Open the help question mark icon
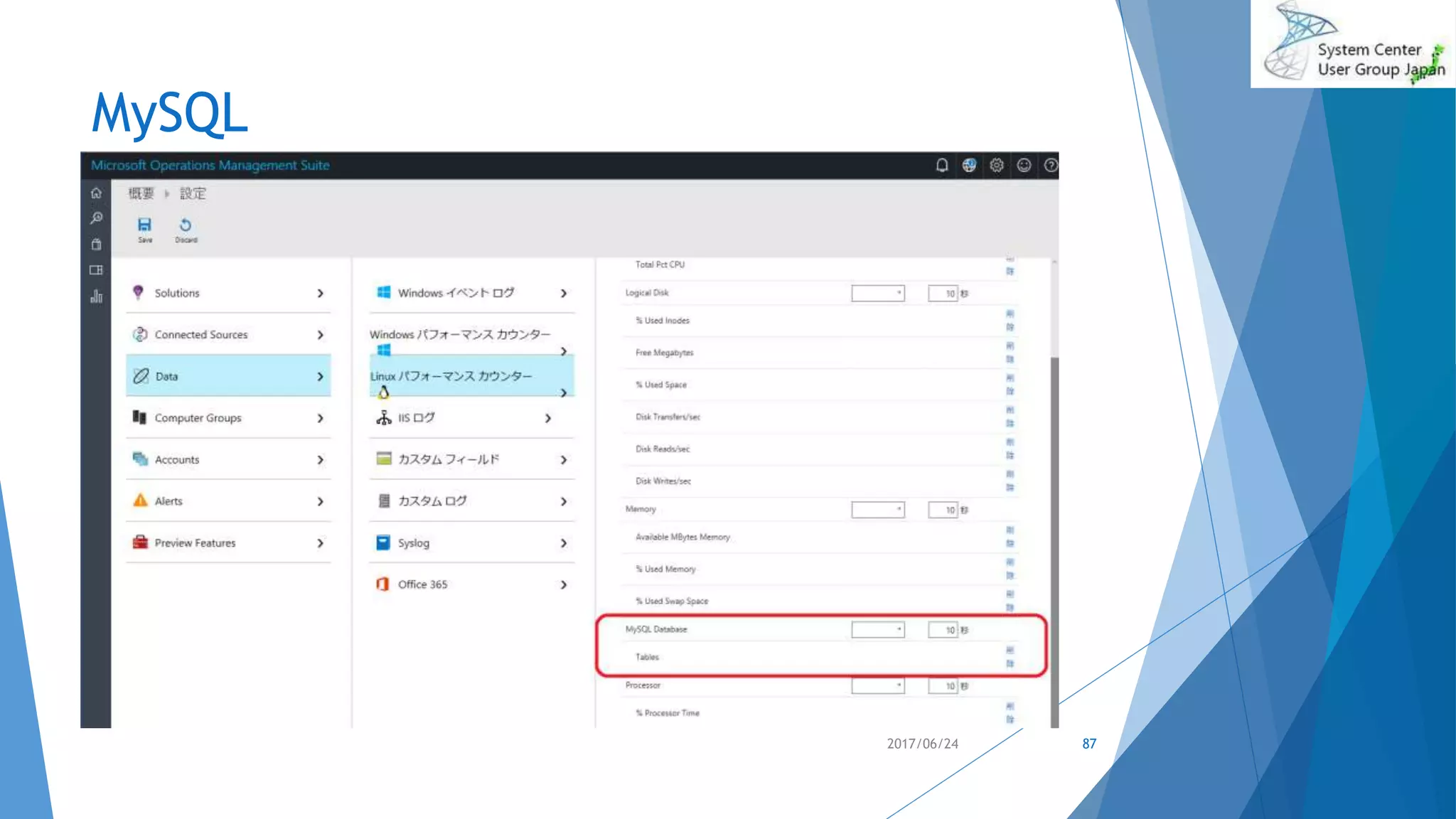The height and width of the screenshot is (819, 1456). coord(1051,166)
